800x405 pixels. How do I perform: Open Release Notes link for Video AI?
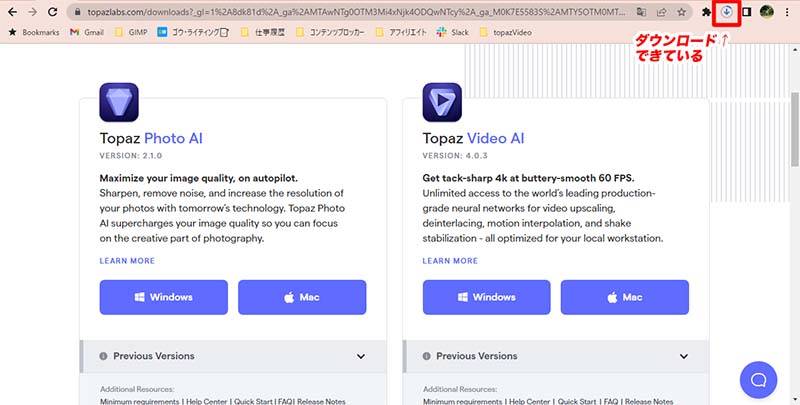click(649, 401)
